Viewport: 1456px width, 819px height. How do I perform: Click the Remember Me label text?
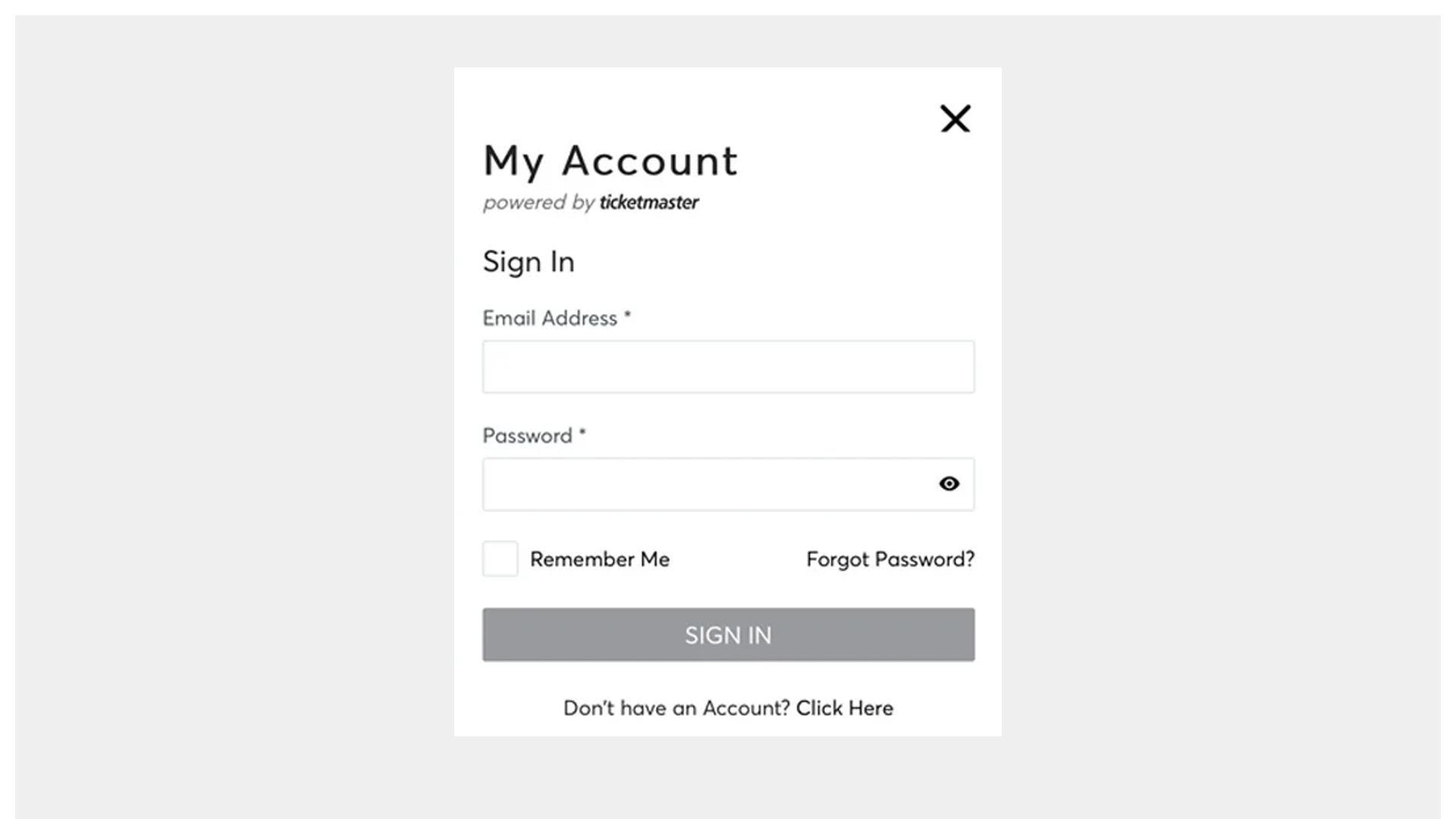point(599,560)
